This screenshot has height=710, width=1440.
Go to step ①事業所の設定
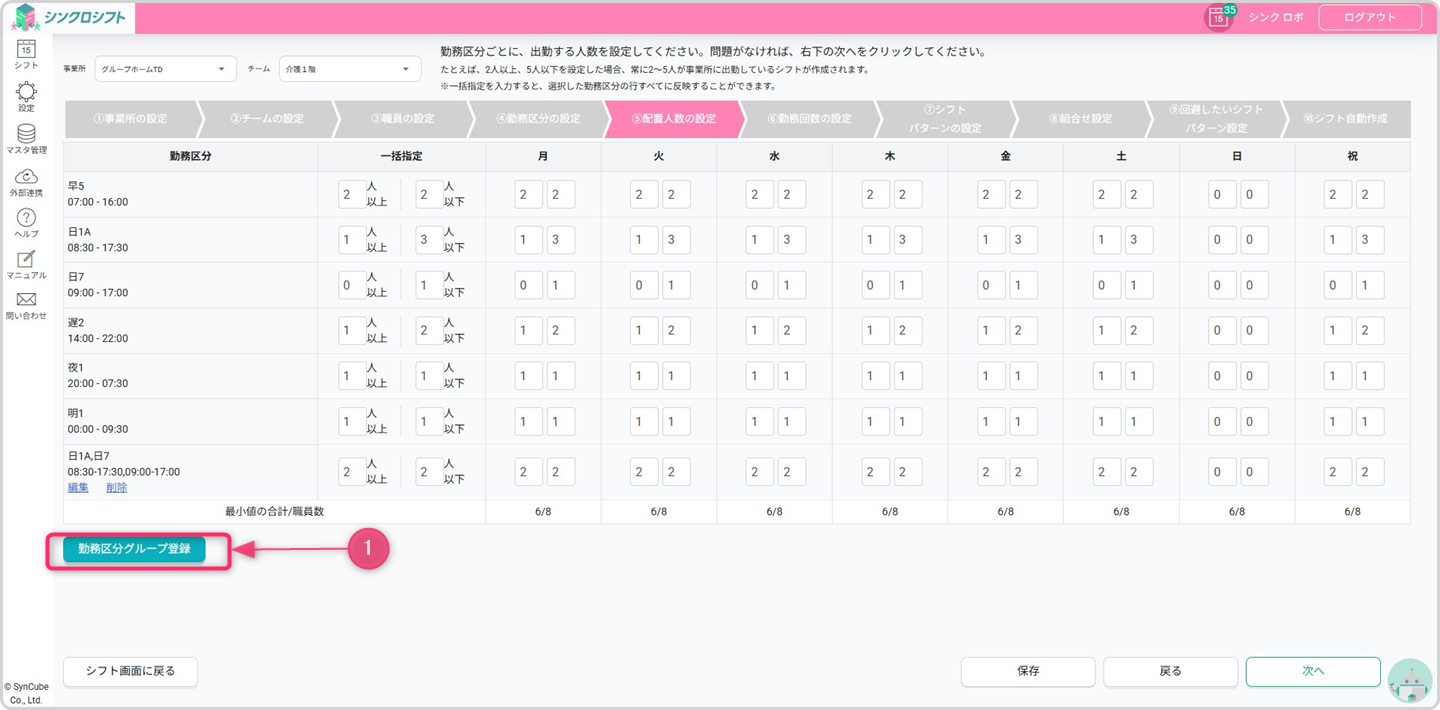tap(130, 119)
